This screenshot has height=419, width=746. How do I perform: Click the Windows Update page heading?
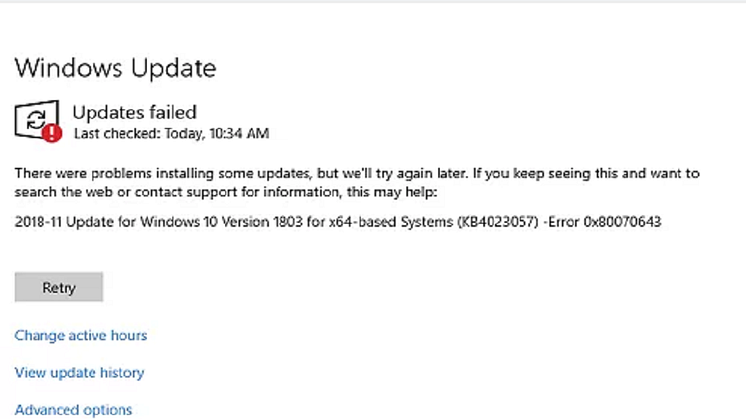pyautogui.click(x=116, y=68)
